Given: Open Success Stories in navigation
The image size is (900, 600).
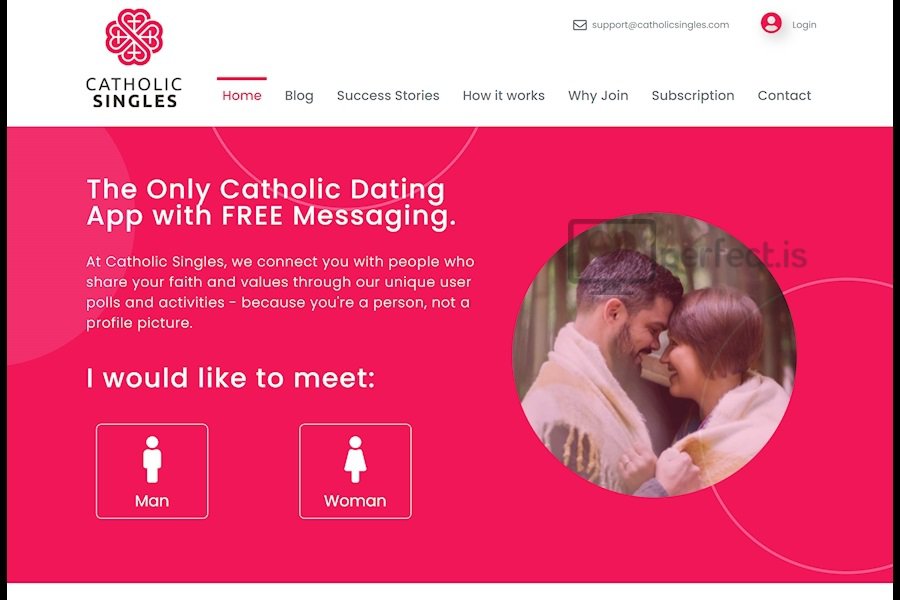Looking at the screenshot, I should tap(388, 95).
